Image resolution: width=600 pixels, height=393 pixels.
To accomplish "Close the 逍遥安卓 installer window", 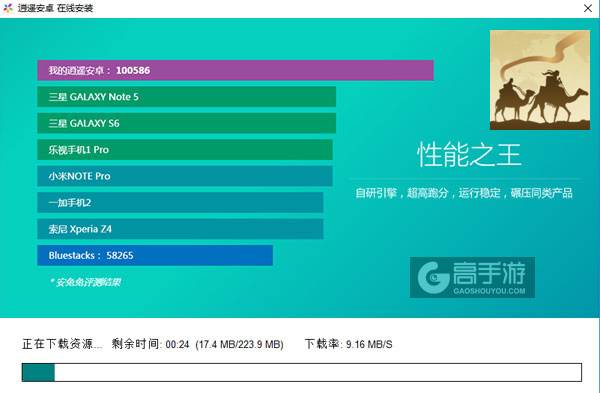I will [588, 8].
